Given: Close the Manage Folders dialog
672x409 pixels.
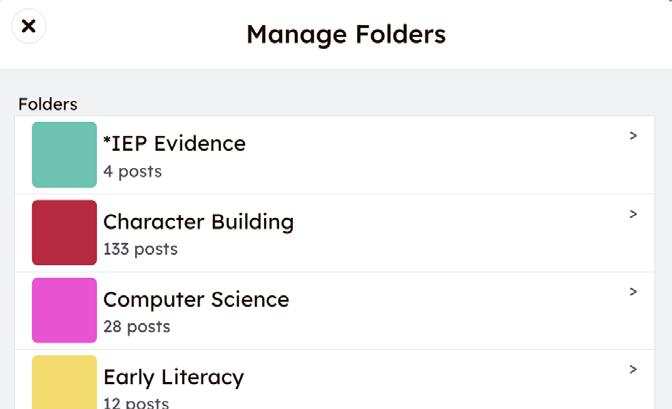Looking at the screenshot, I should (28, 27).
